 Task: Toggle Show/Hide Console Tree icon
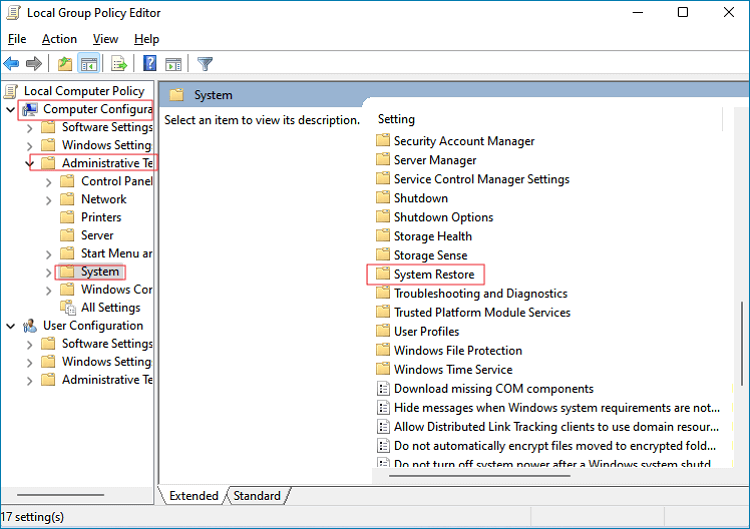click(x=89, y=63)
